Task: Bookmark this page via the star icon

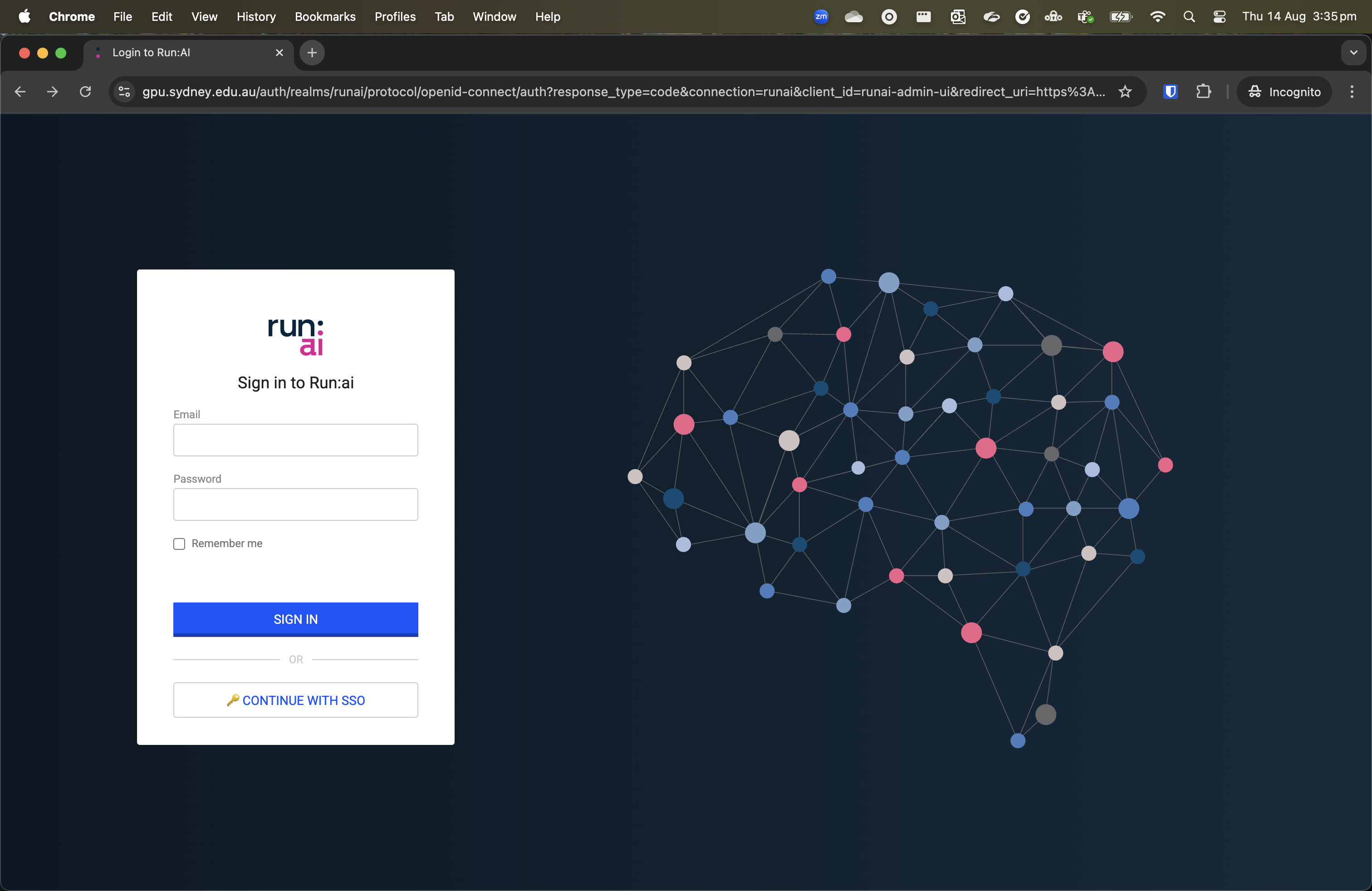Action: pyautogui.click(x=1125, y=92)
